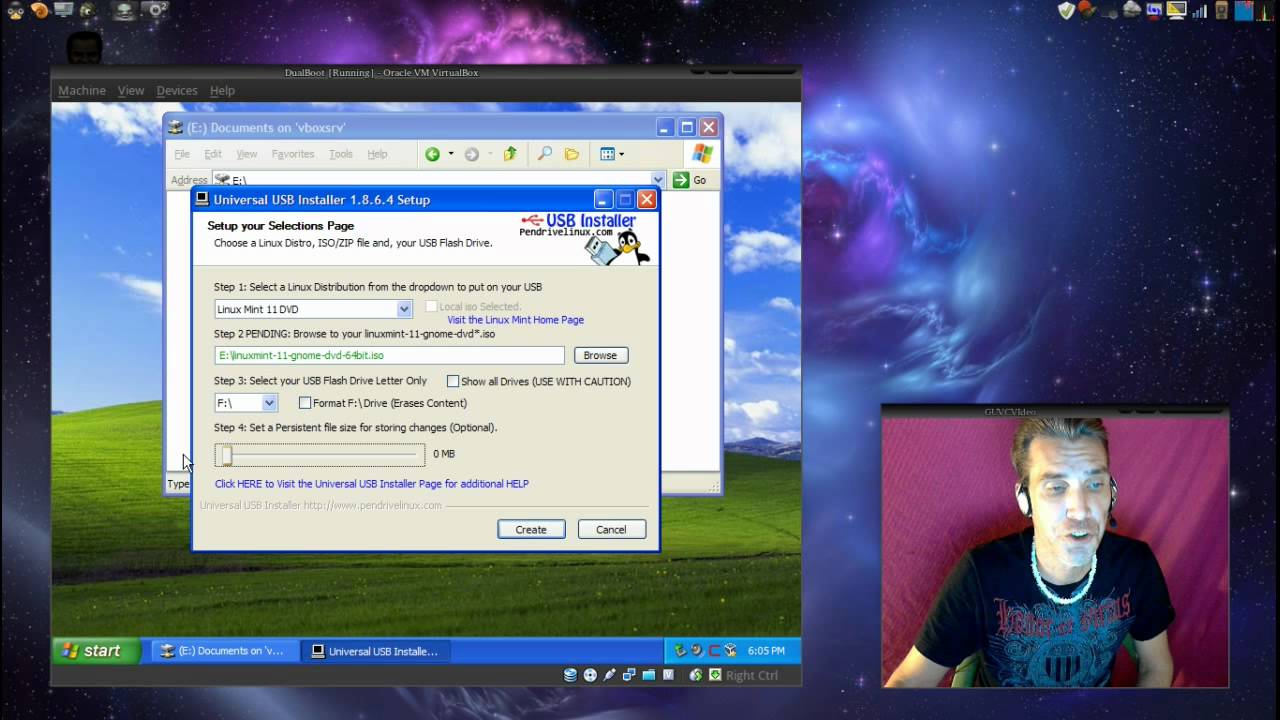Click VirtualBox shared folders indicator icon
This screenshot has width=1280, height=720.
(x=648, y=675)
